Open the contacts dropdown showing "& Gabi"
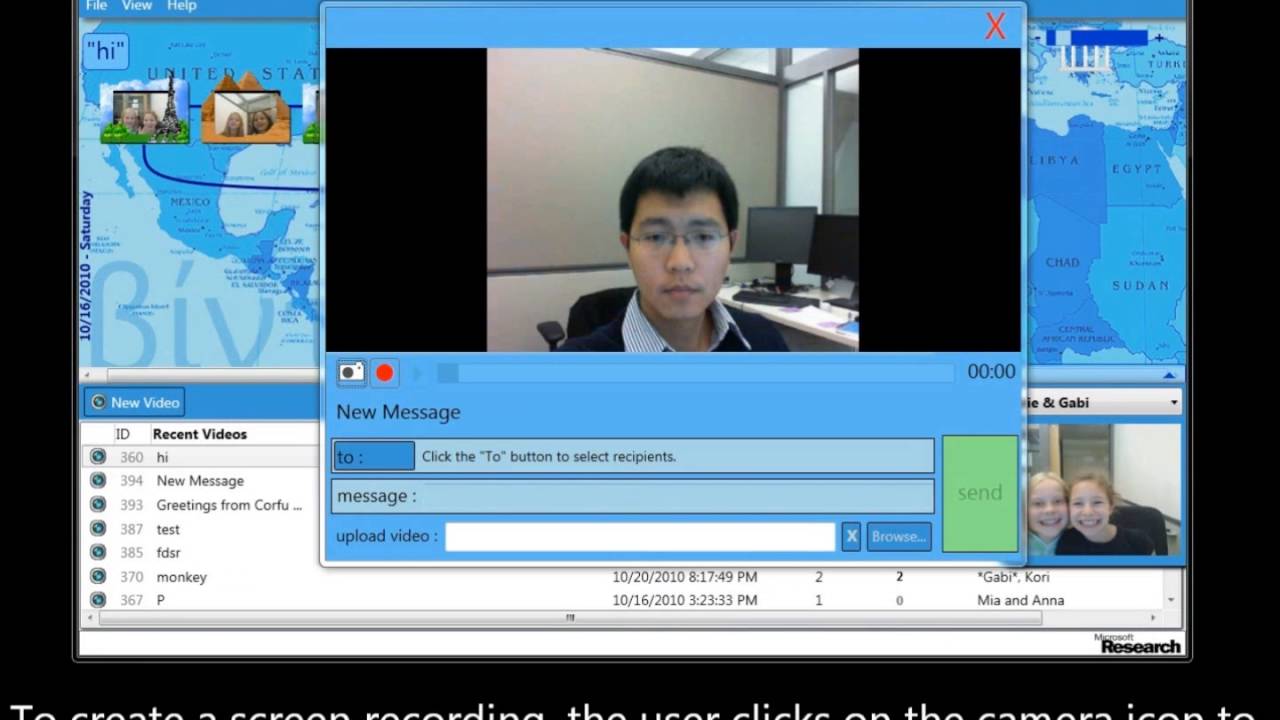The image size is (1280, 720). coord(1102,402)
